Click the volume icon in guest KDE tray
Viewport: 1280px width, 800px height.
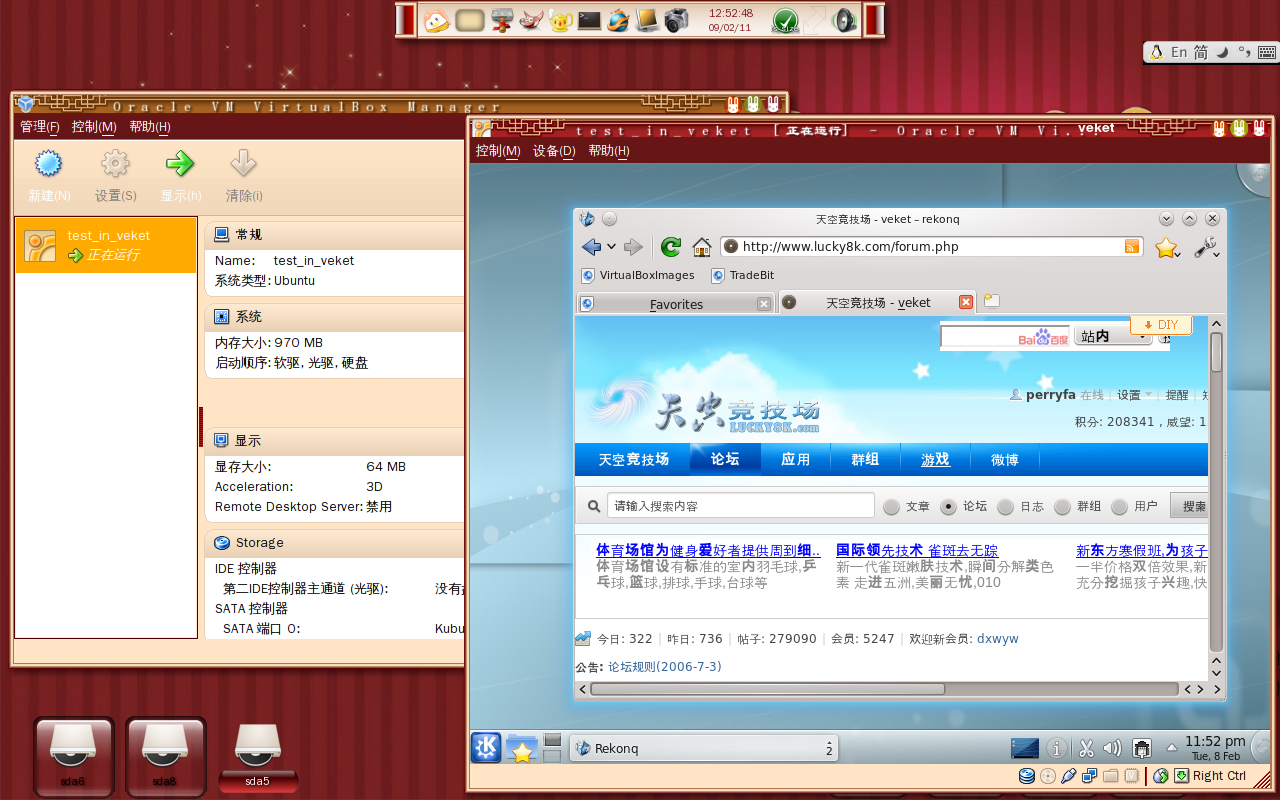coord(1112,748)
